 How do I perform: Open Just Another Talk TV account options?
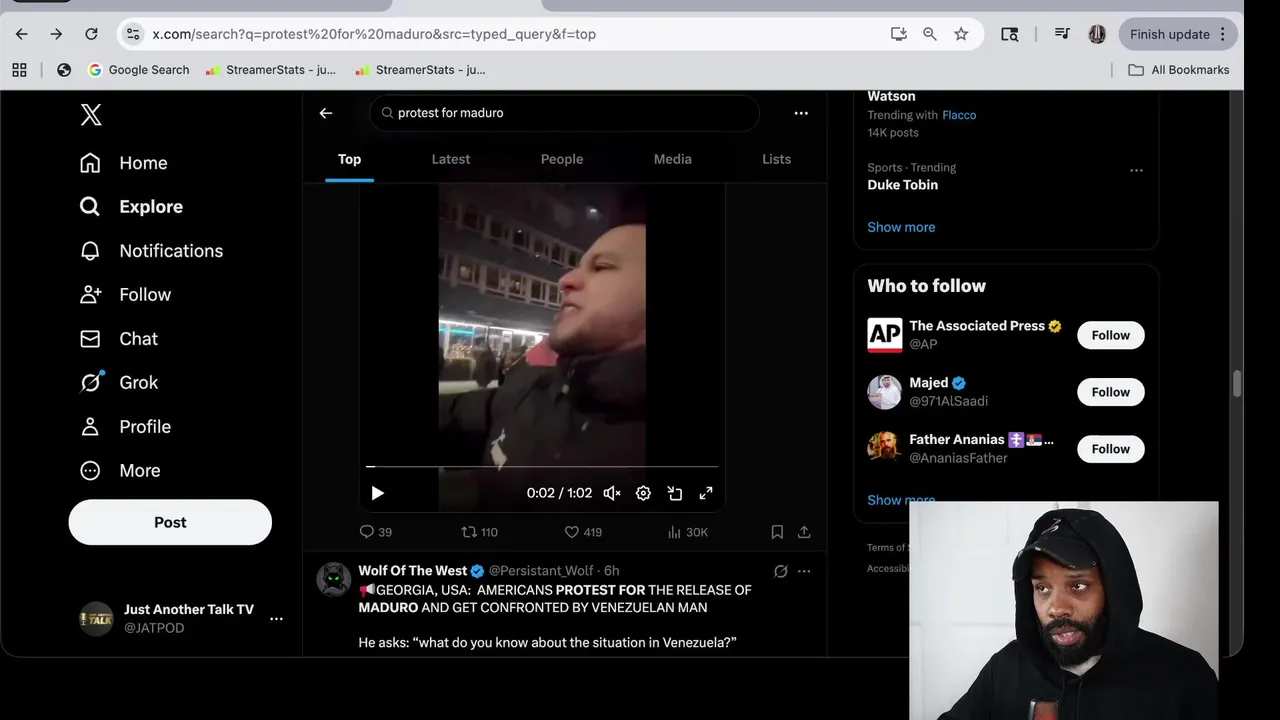(276, 619)
